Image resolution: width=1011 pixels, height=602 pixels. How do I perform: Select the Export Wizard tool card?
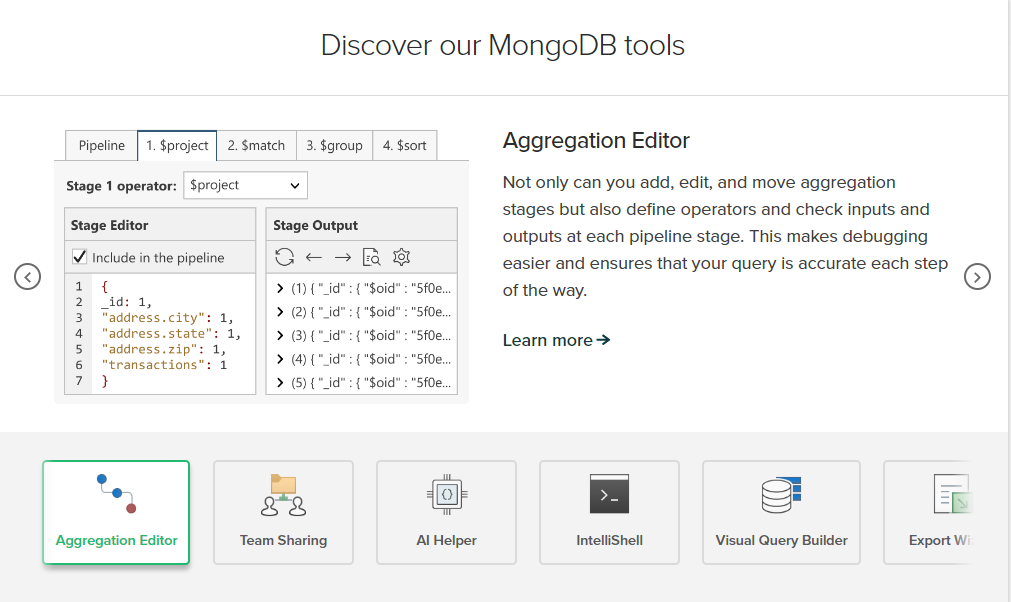tap(928, 512)
